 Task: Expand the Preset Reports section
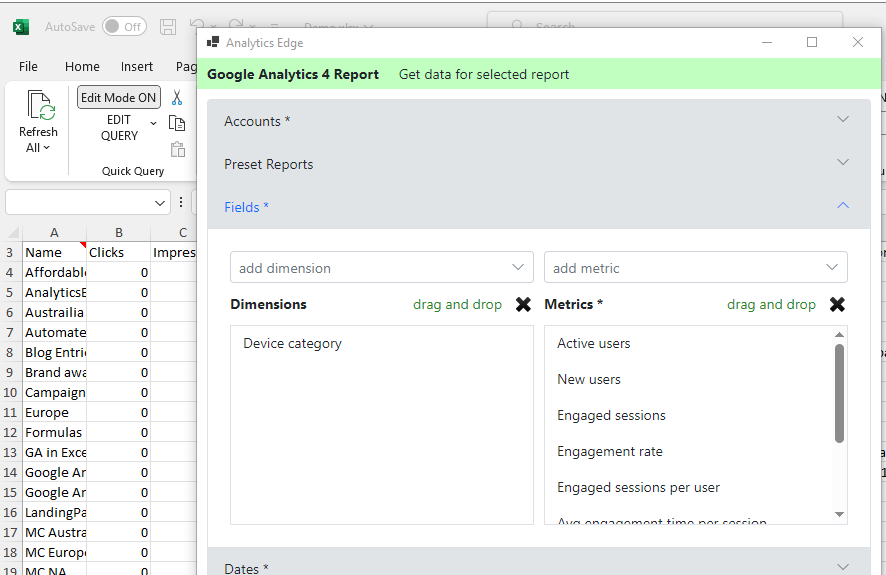pyautogui.click(x=538, y=164)
